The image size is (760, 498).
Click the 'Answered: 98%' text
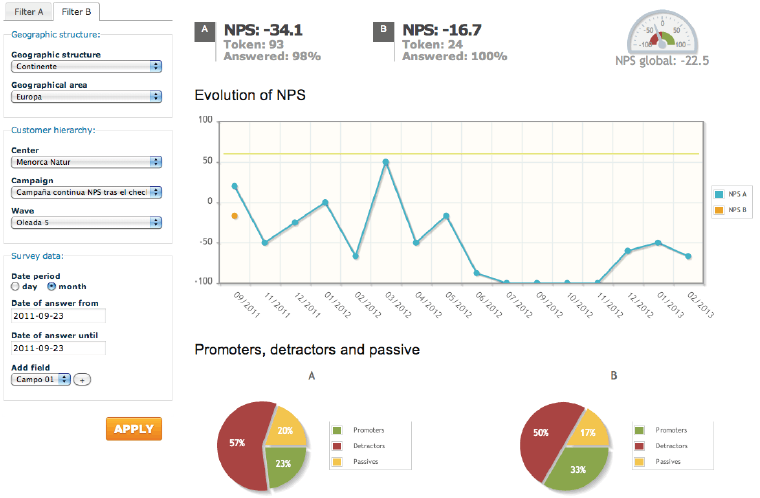pos(272,56)
